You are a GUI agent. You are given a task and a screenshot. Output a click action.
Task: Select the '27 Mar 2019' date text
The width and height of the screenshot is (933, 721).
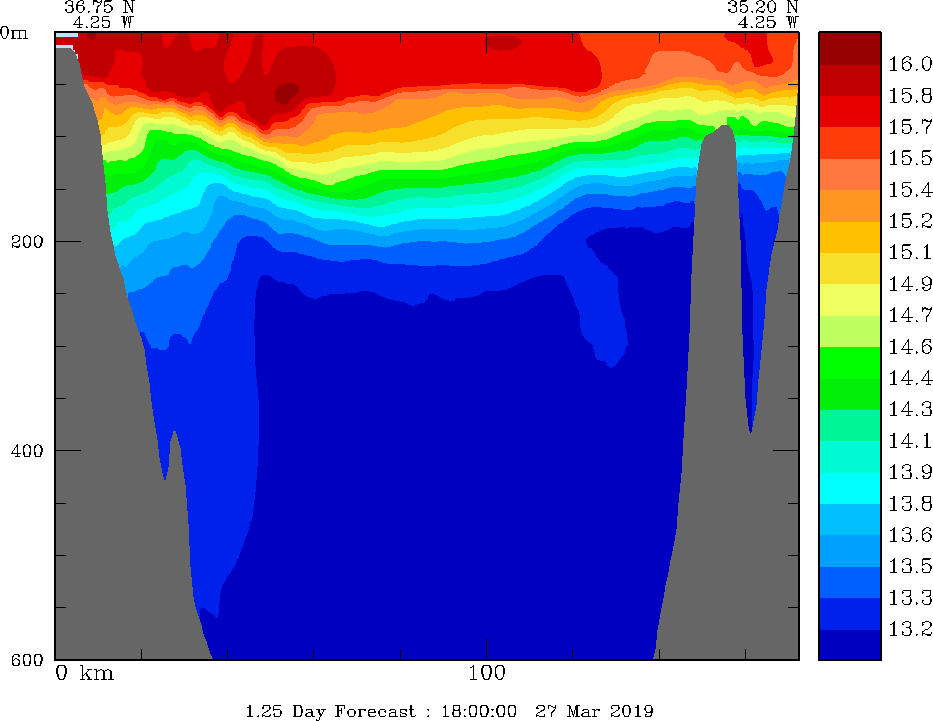click(x=594, y=711)
